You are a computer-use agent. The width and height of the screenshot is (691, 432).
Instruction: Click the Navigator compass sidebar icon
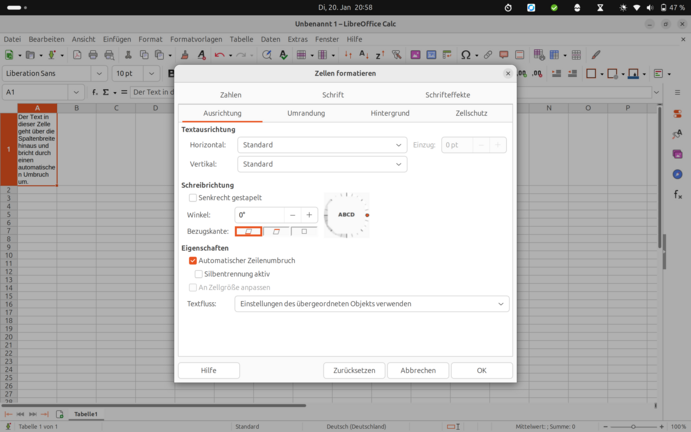[677, 174]
